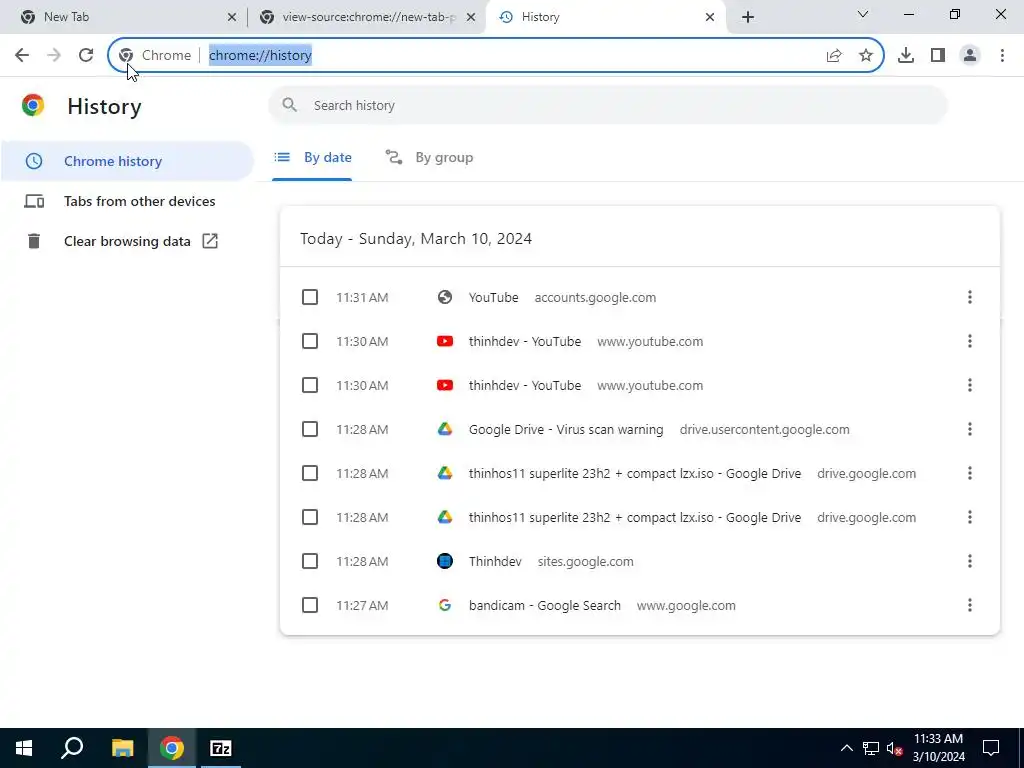
Task: Open the Chrome downloads icon
Action: coord(906,56)
